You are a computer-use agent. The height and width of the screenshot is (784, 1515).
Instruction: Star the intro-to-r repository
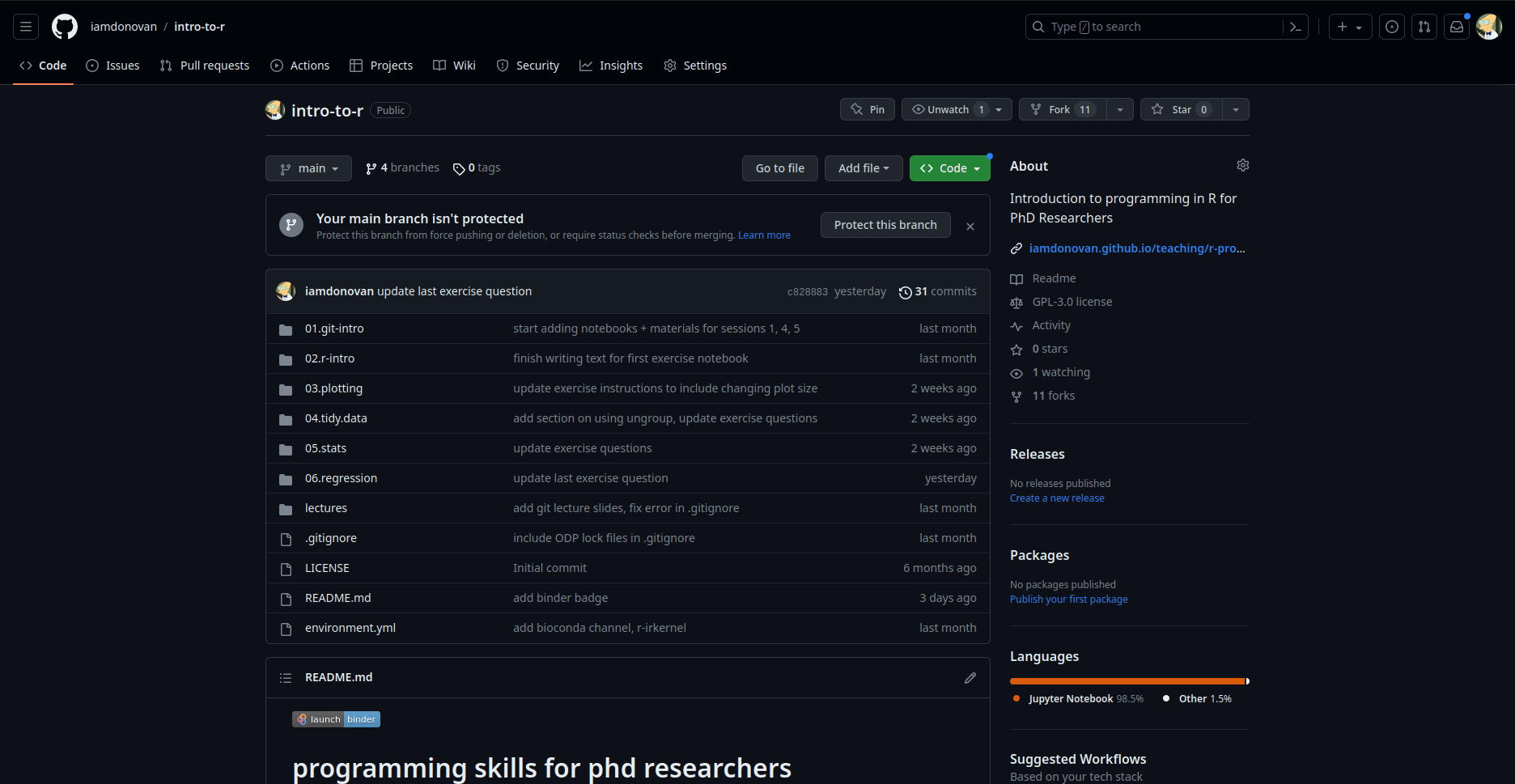click(1181, 109)
